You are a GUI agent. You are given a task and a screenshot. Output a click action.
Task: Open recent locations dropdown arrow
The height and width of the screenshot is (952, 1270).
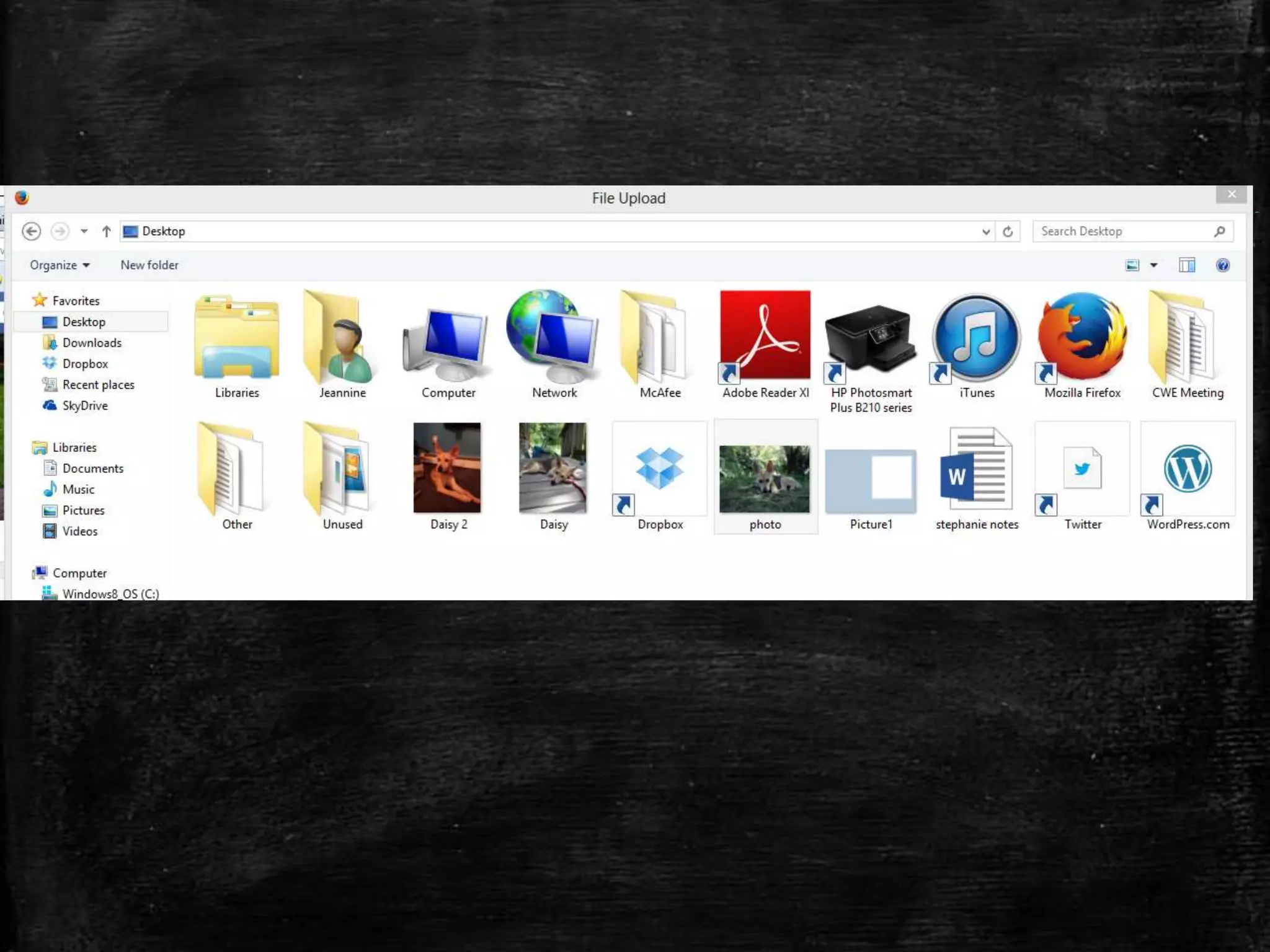point(84,231)
